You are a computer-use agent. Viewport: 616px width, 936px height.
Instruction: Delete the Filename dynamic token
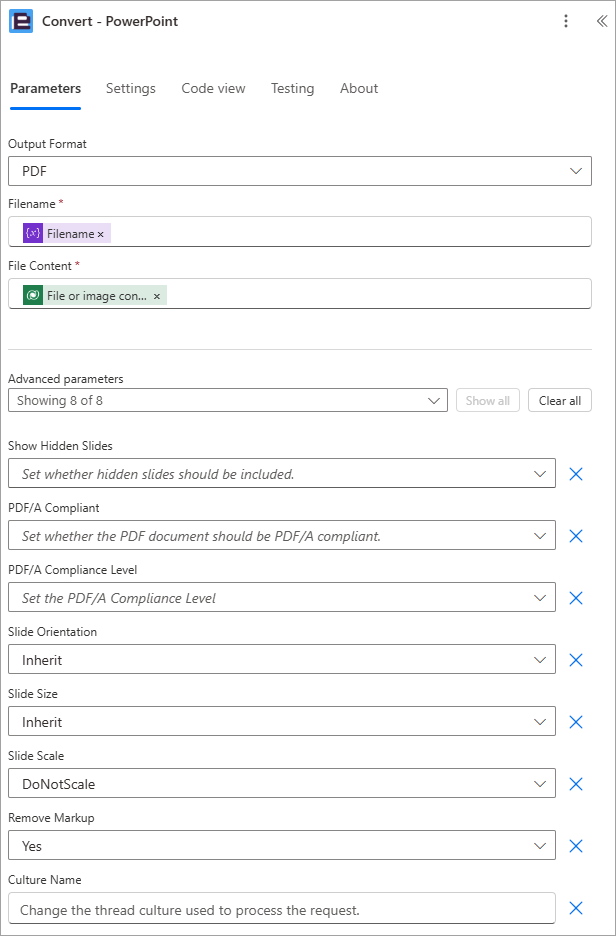pos(100,235)
